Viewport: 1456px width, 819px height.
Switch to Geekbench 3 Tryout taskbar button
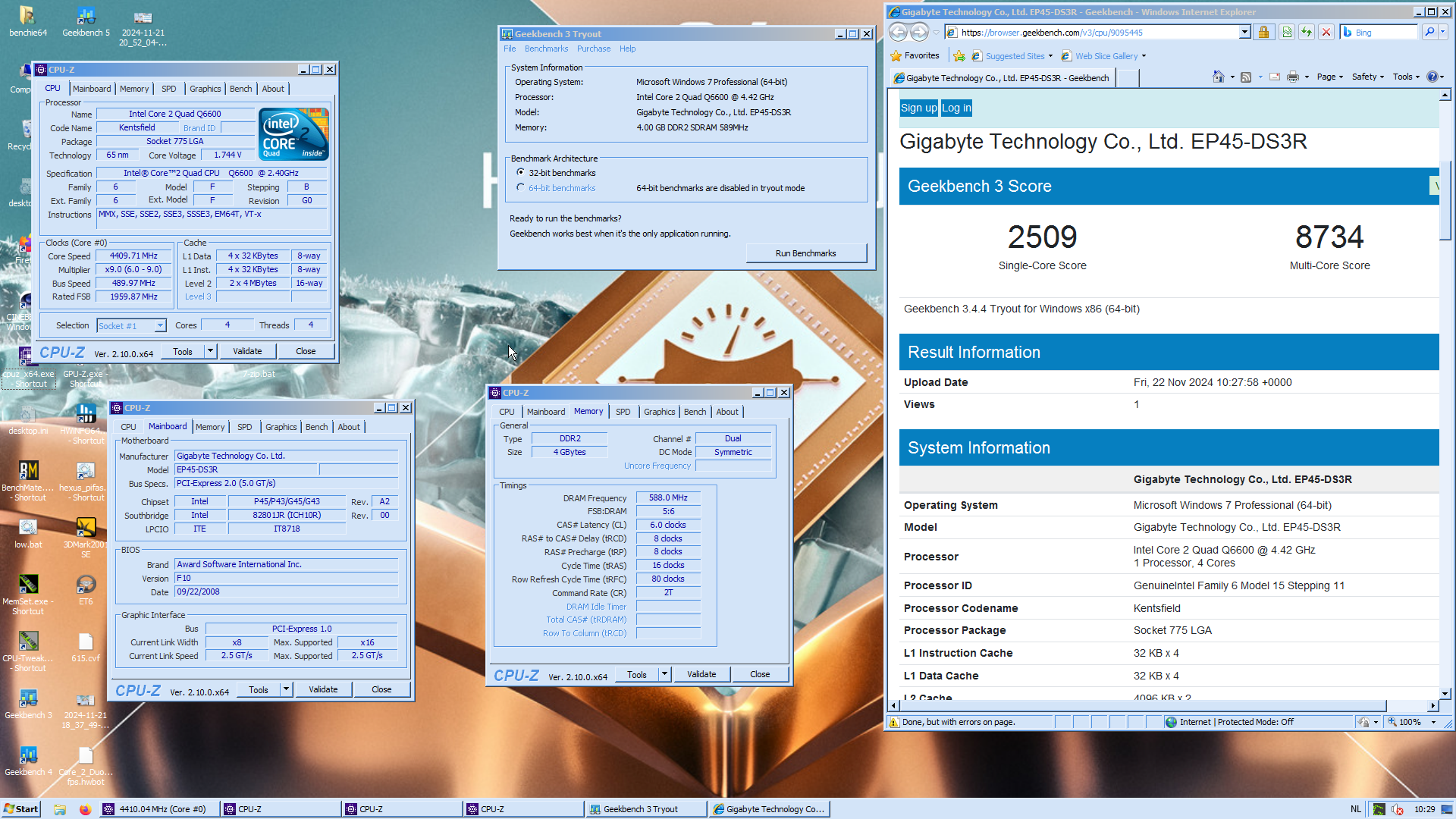pos(645,809)
